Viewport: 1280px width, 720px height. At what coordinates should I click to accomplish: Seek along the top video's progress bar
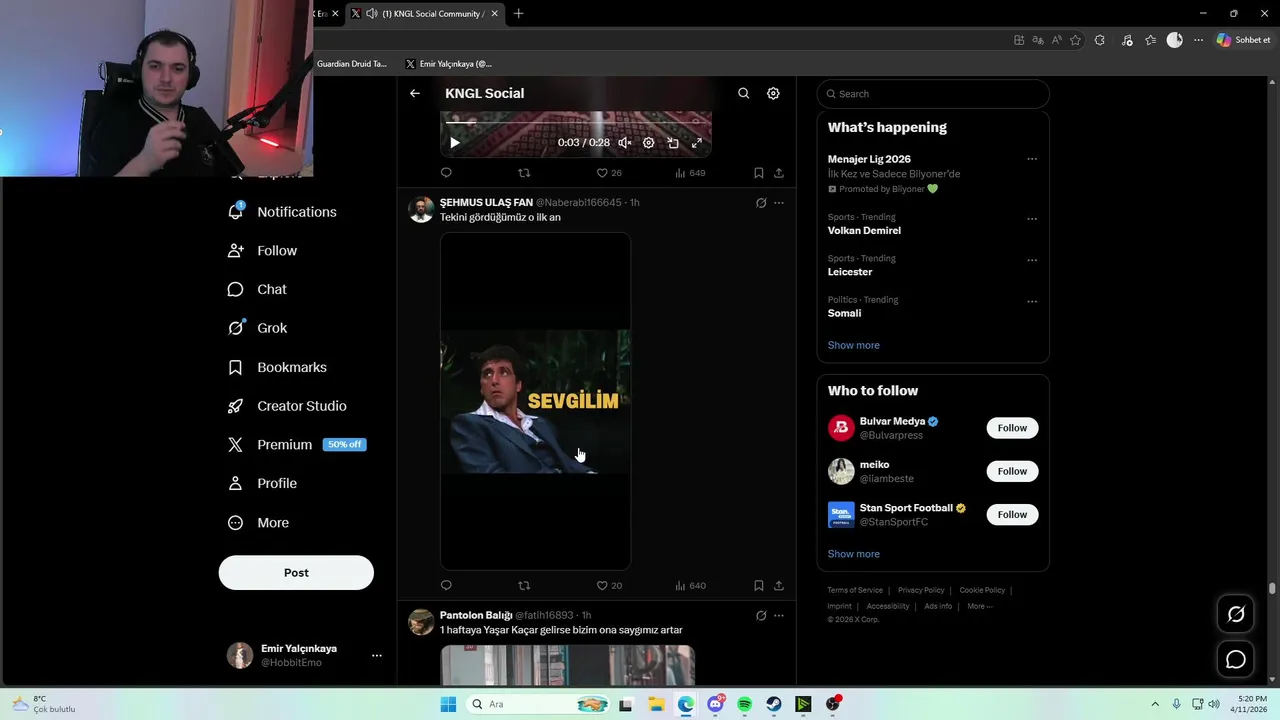point(576,123)
